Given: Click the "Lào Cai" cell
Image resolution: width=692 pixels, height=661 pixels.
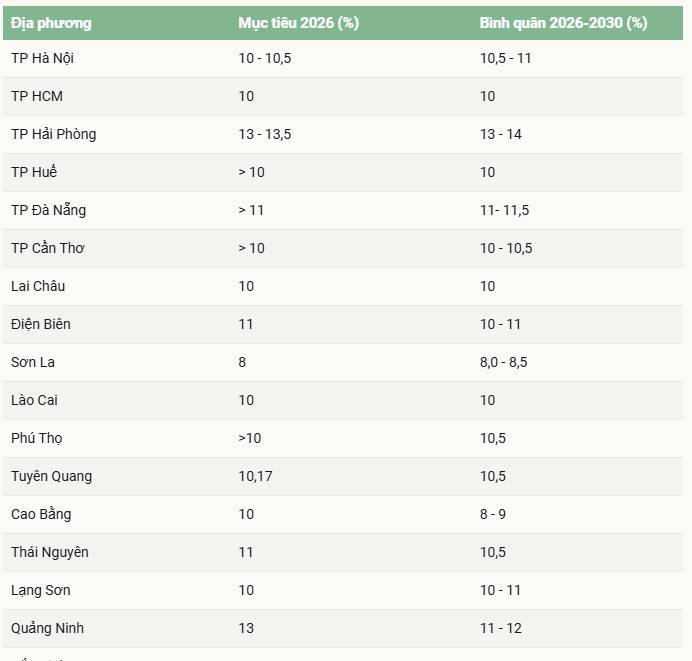Looking at the screenshot, I should 37,400.
